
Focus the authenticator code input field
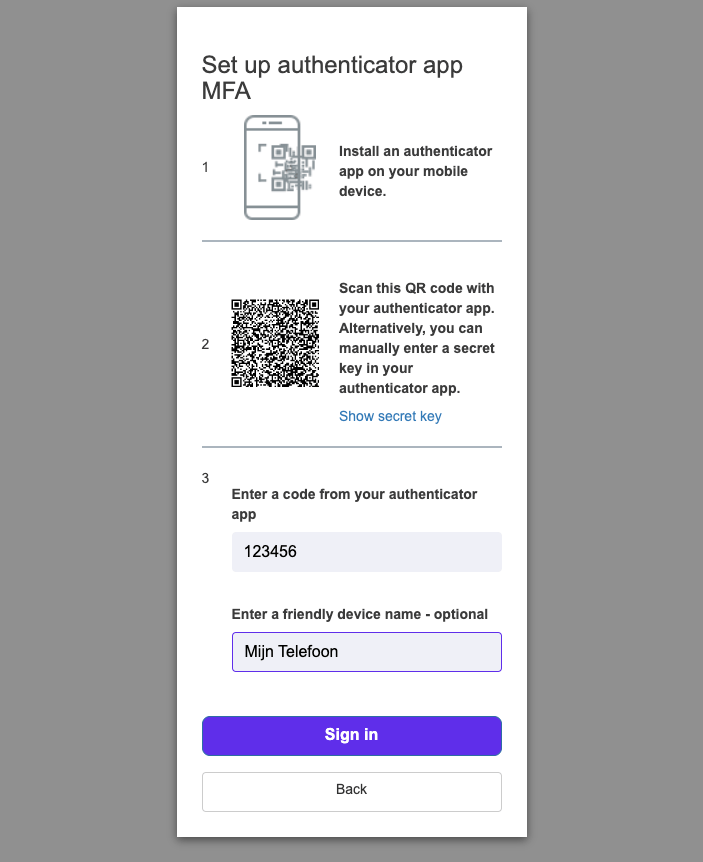tap(366, 552)
